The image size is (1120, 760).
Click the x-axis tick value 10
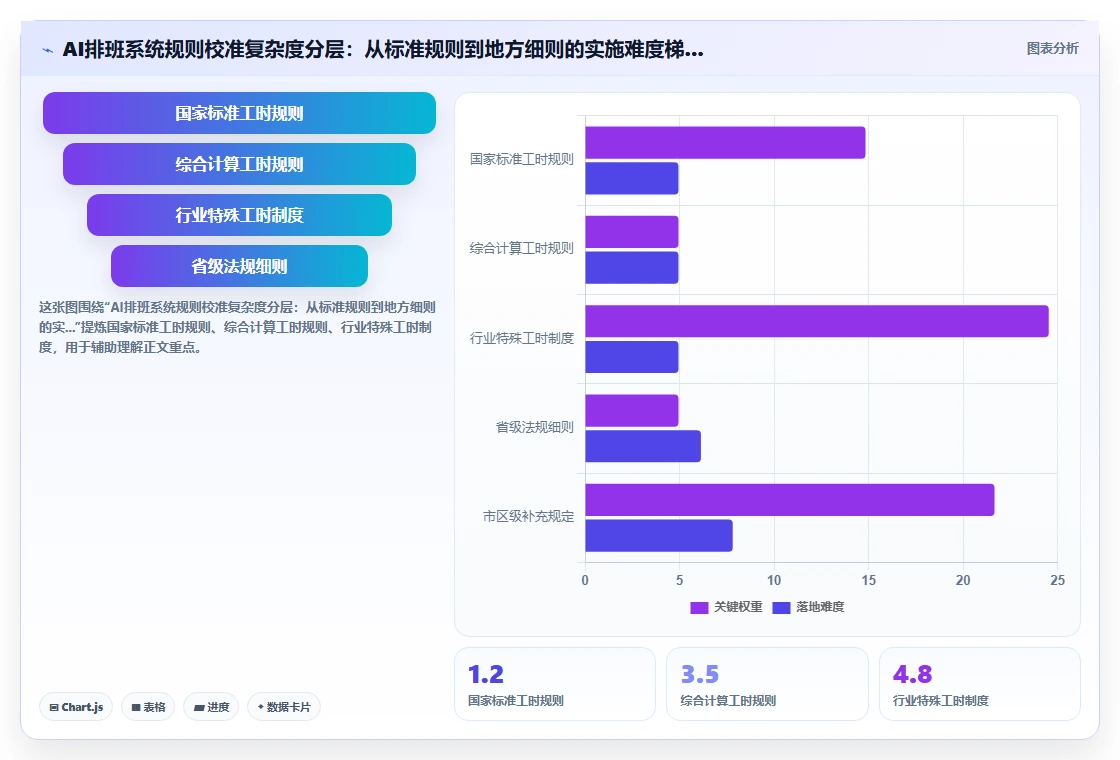[774, 581]
